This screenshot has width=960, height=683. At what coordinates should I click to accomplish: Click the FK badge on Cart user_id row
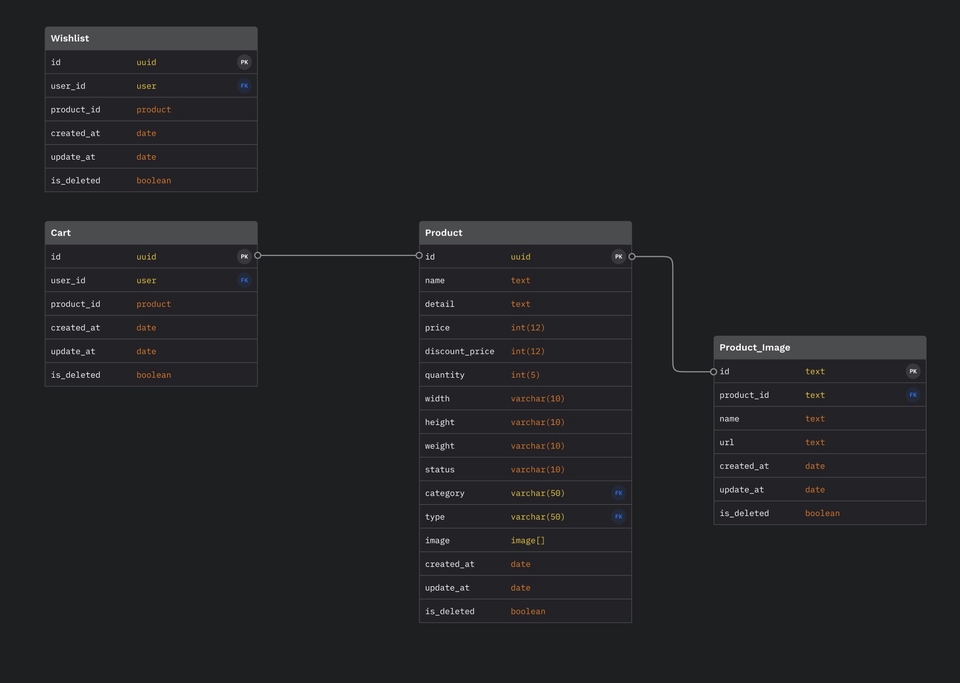coord(244,280)
